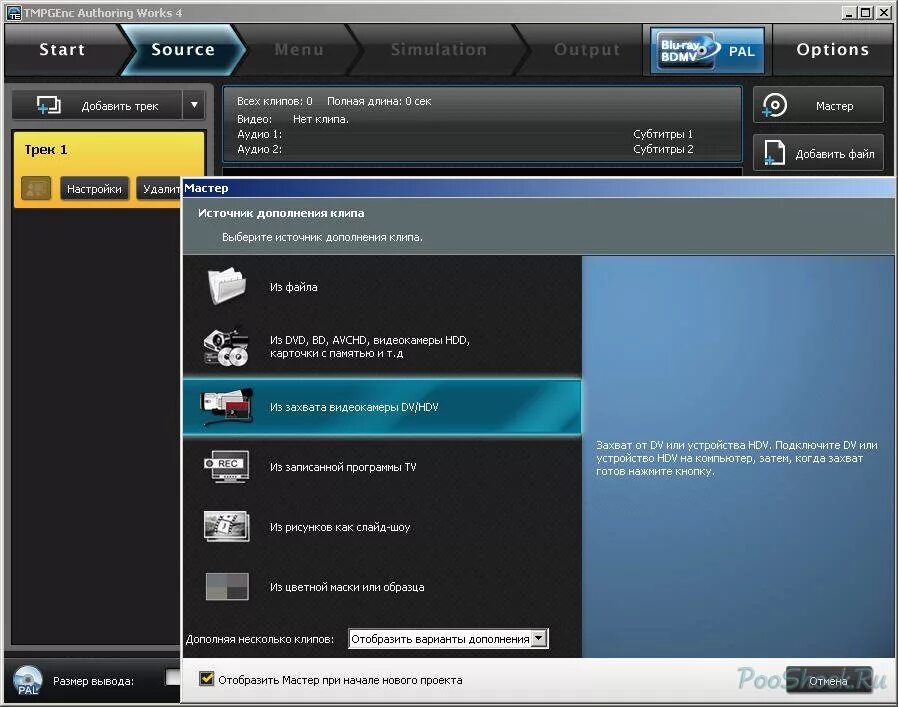Click the DVD/BD disc camera icon
Screen dimensions: 898x707
(x=226, y=347)
